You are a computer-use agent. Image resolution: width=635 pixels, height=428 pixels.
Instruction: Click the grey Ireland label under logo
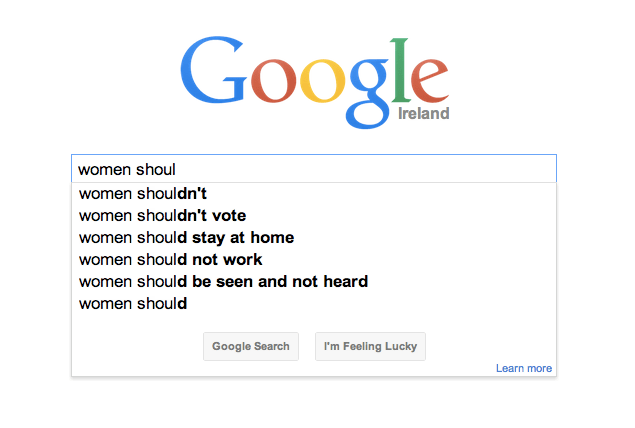423,114
